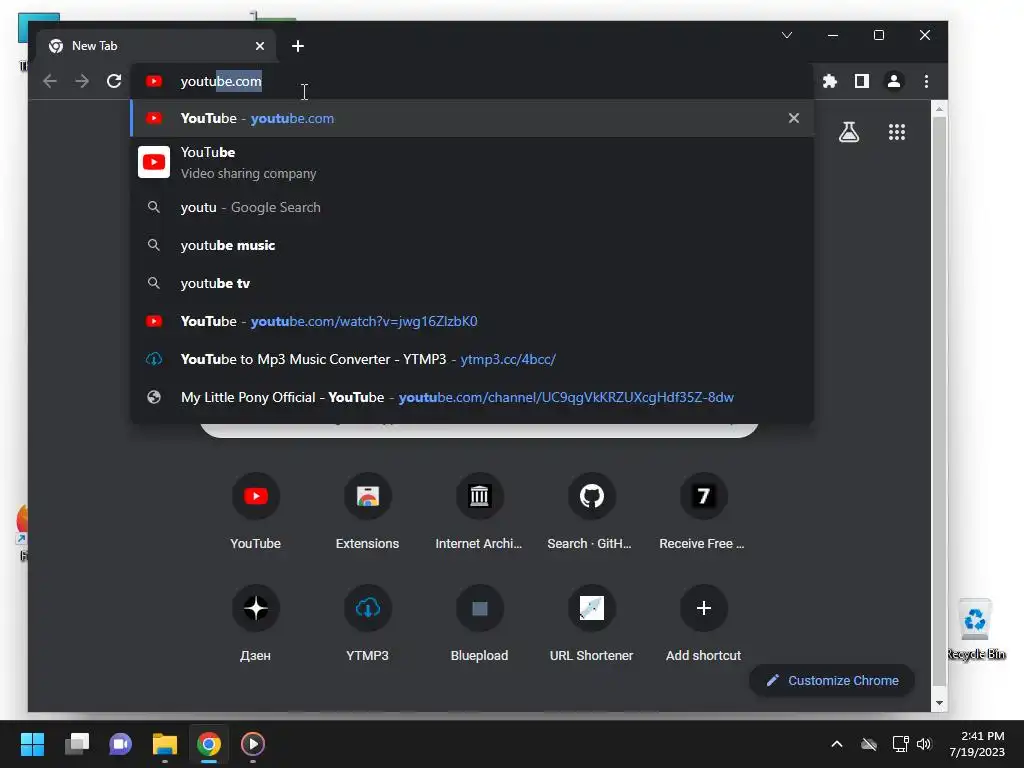The image size is (1024, 768).
Task: Toggle the side panel icon
Action: point(861,81)
